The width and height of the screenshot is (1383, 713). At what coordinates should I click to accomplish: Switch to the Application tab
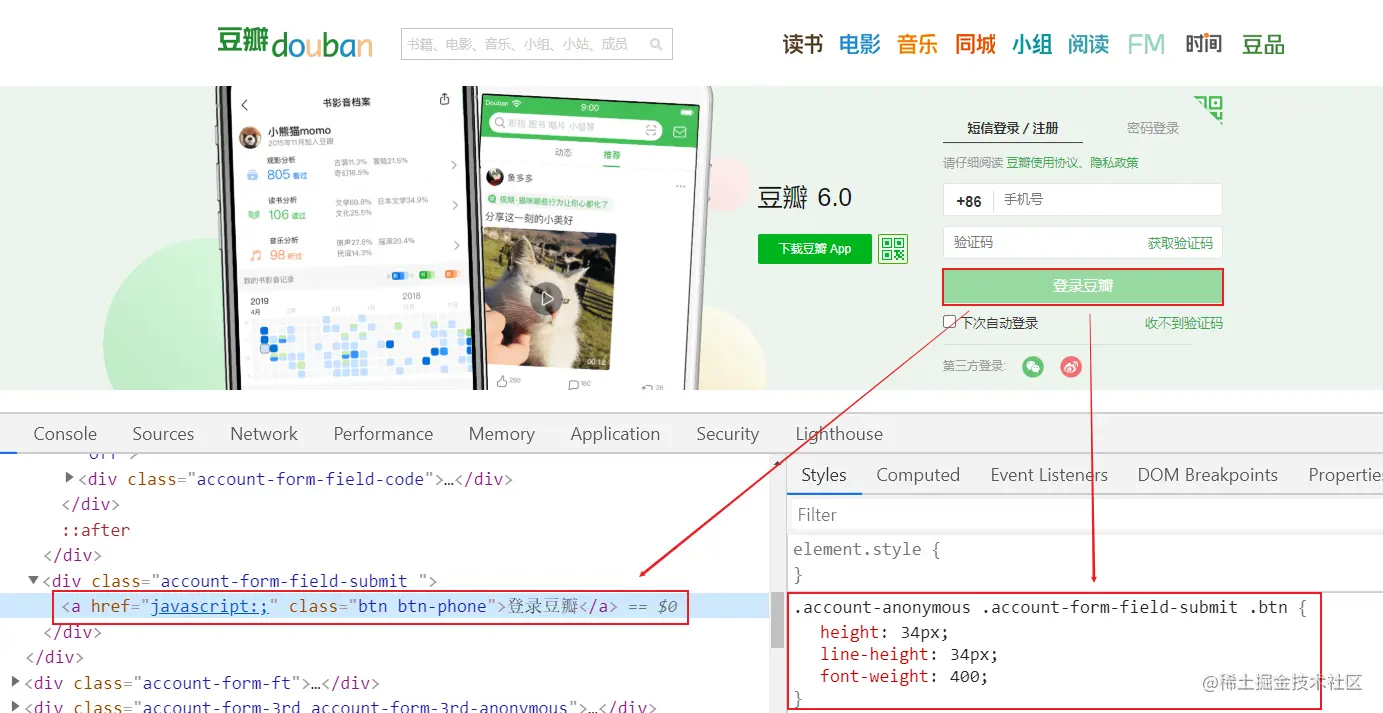[x=615, y=434]
